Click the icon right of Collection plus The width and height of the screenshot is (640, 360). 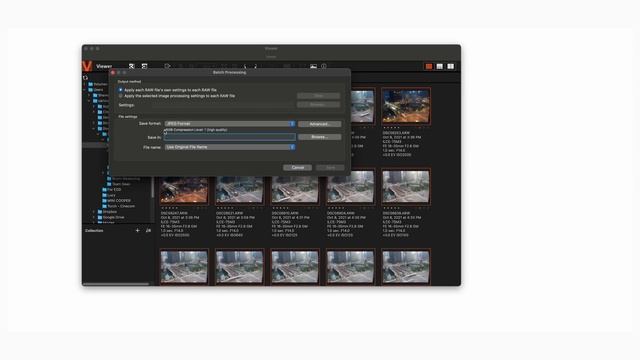(x=148, y=231)
